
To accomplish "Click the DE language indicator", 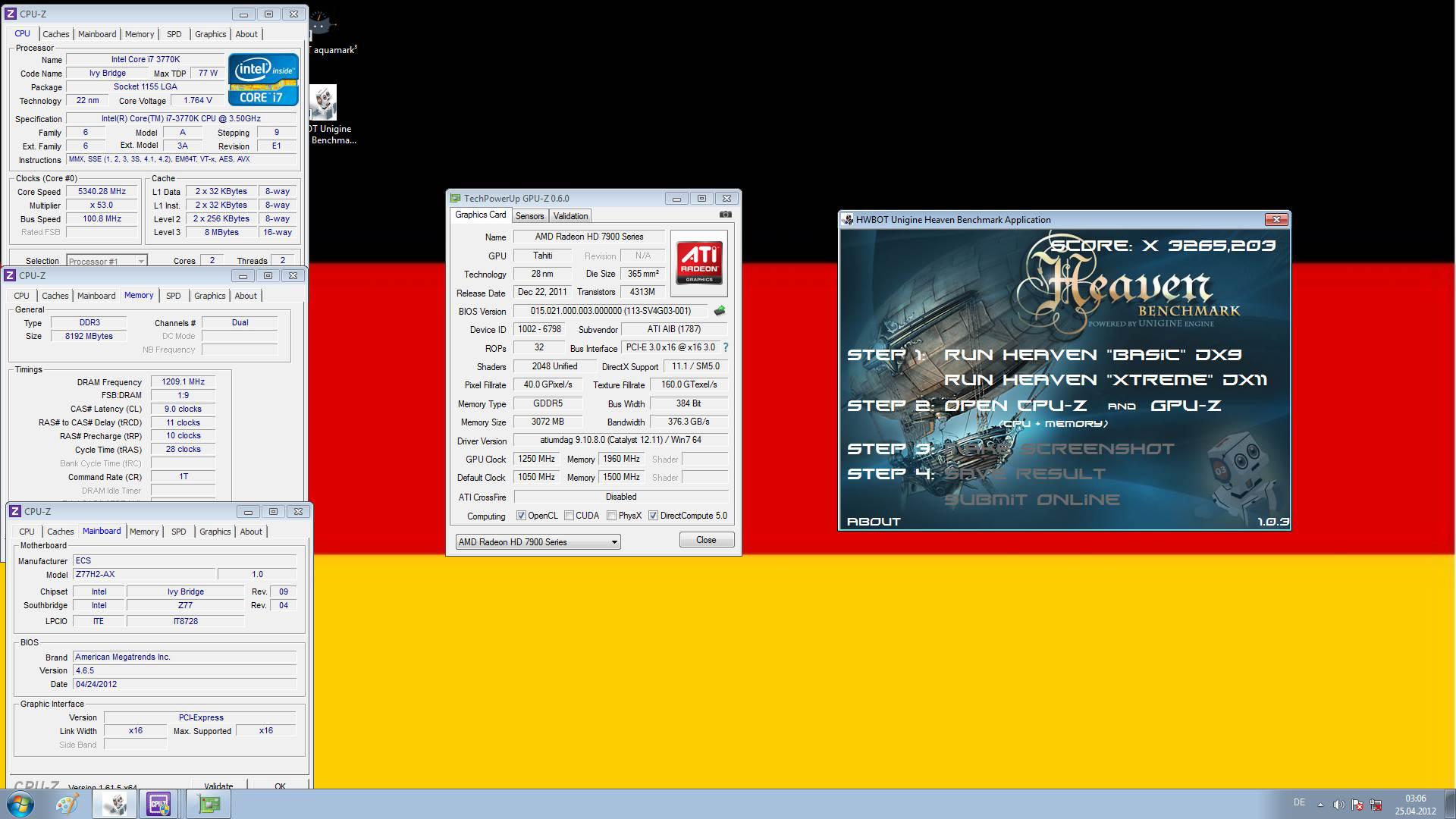I will 1299,802.
